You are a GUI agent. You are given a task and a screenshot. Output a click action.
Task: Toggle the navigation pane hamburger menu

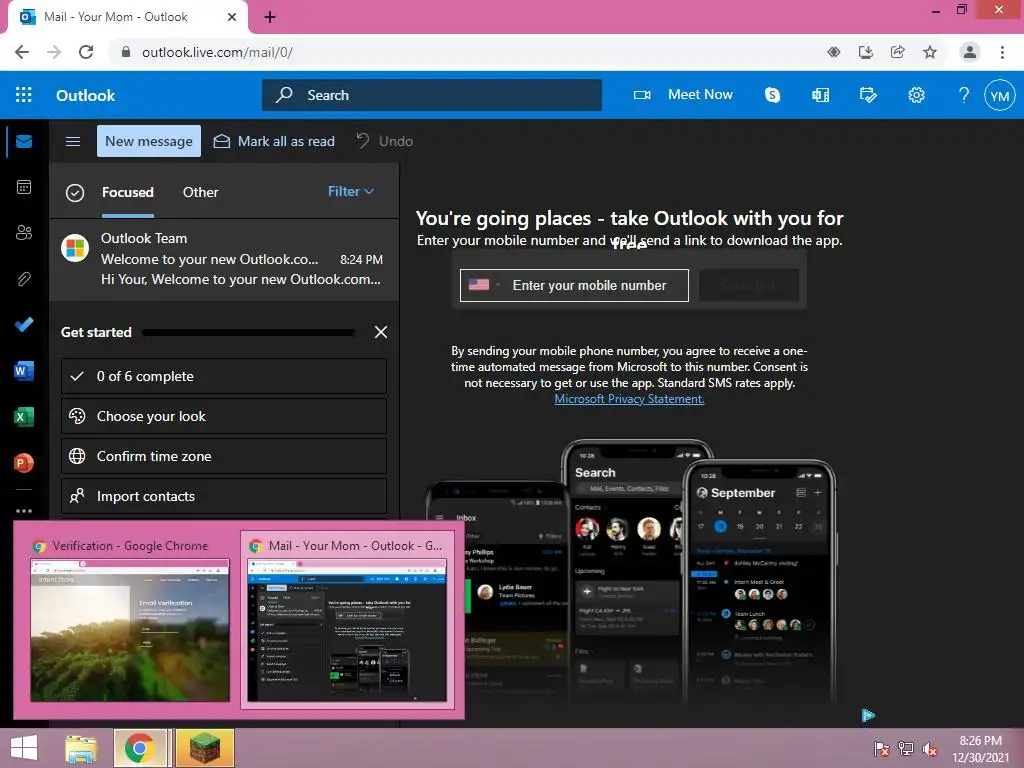tap(73, 141)
